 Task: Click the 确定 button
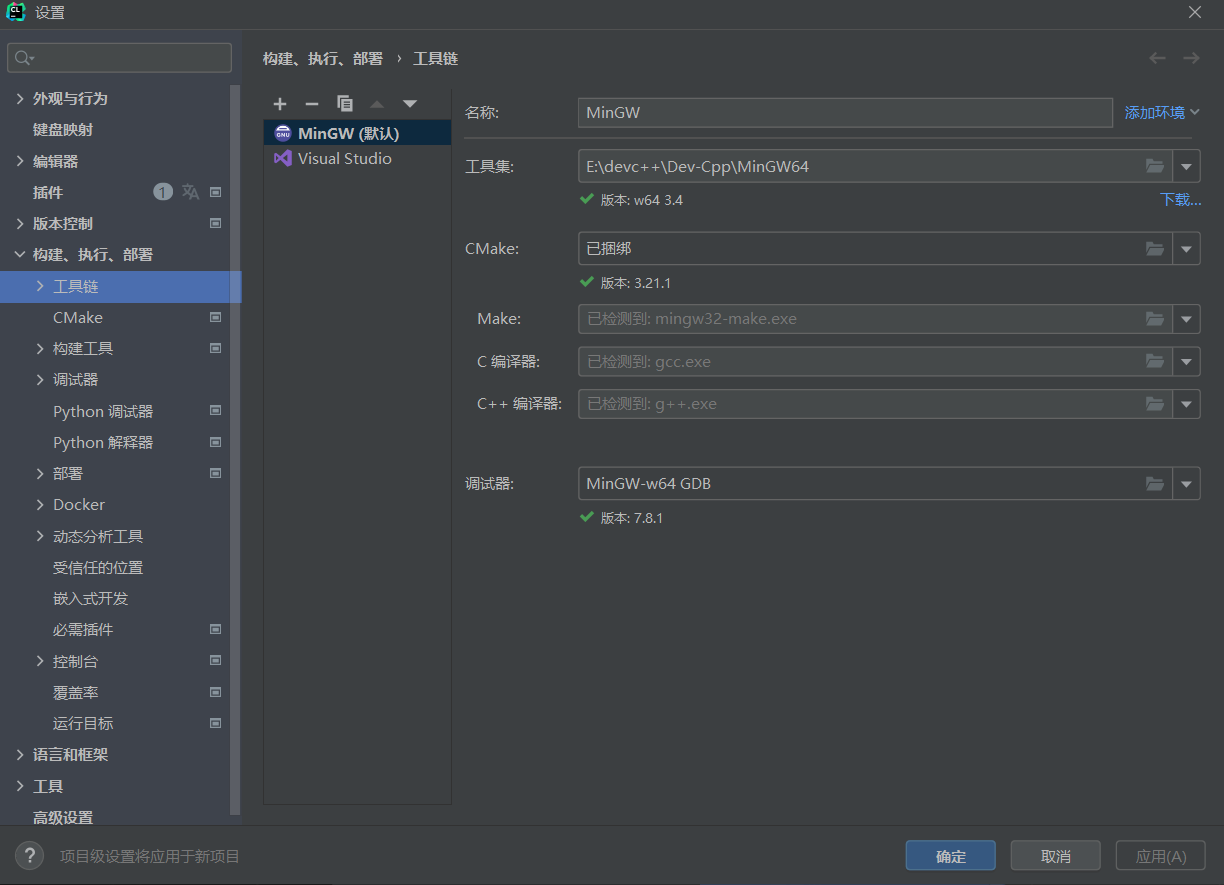click(951, 856)
